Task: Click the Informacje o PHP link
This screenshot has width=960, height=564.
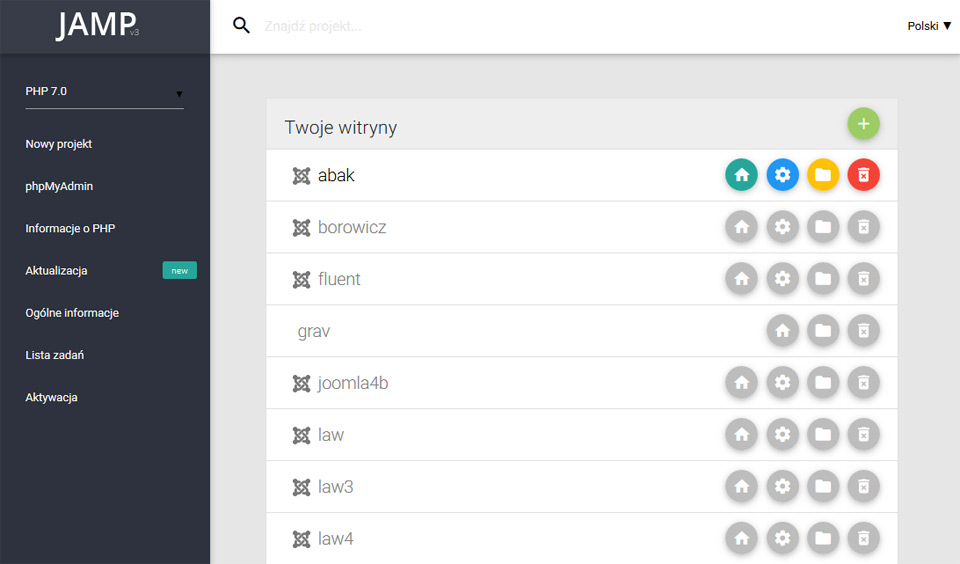Action: coord(70,228)
